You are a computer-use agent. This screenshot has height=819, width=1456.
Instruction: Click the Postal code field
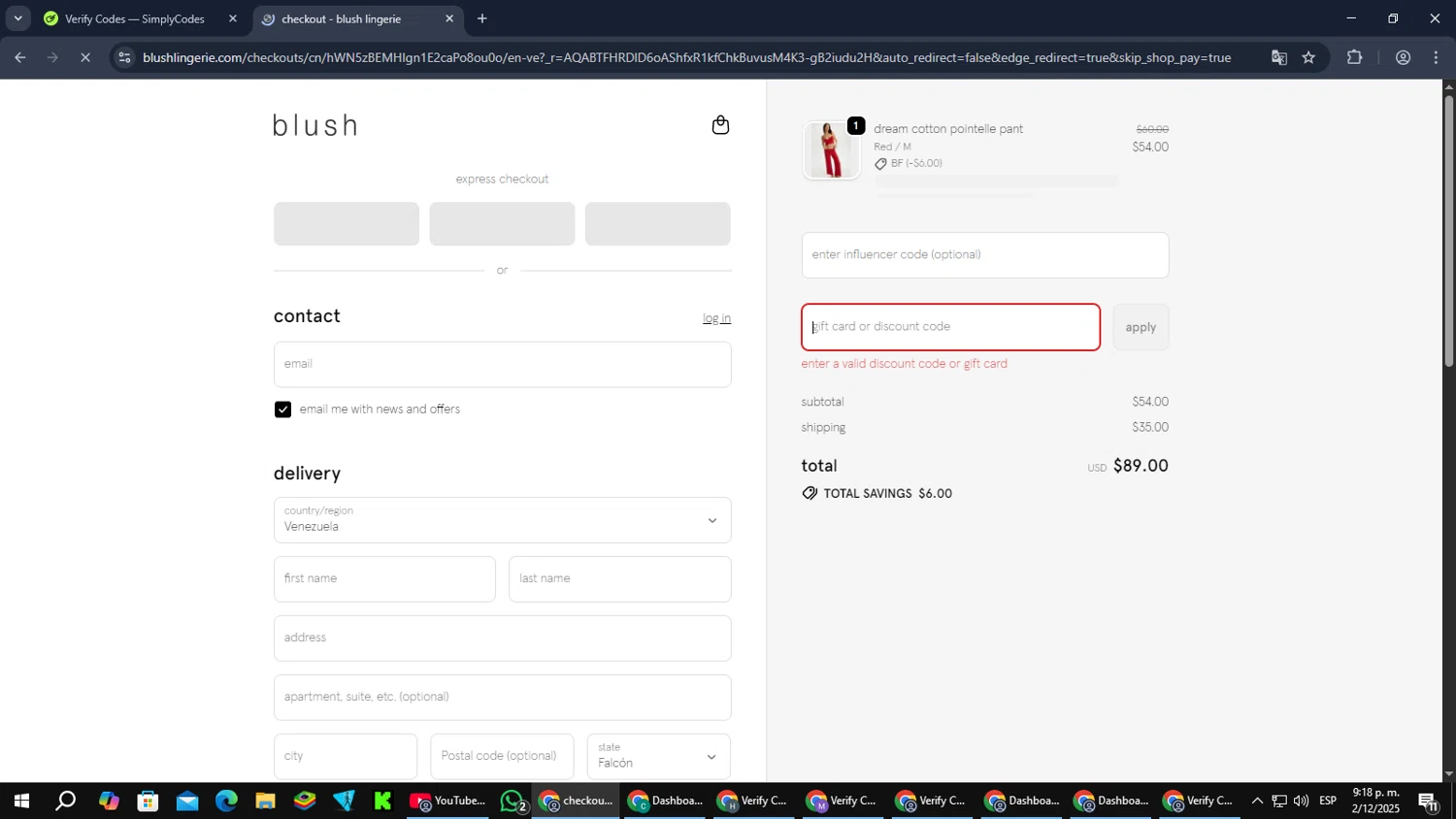502,756
